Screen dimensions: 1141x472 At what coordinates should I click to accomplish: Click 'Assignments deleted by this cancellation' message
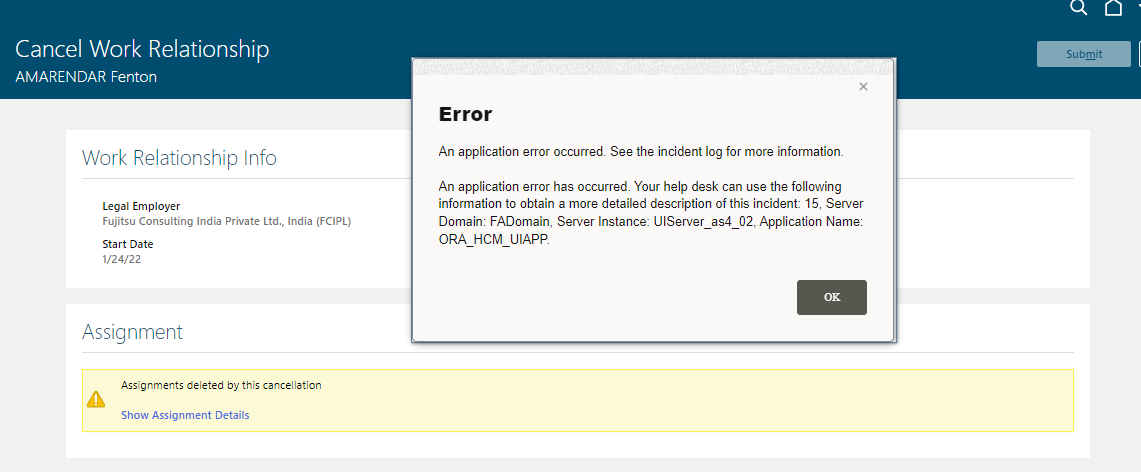pos(221,385)
